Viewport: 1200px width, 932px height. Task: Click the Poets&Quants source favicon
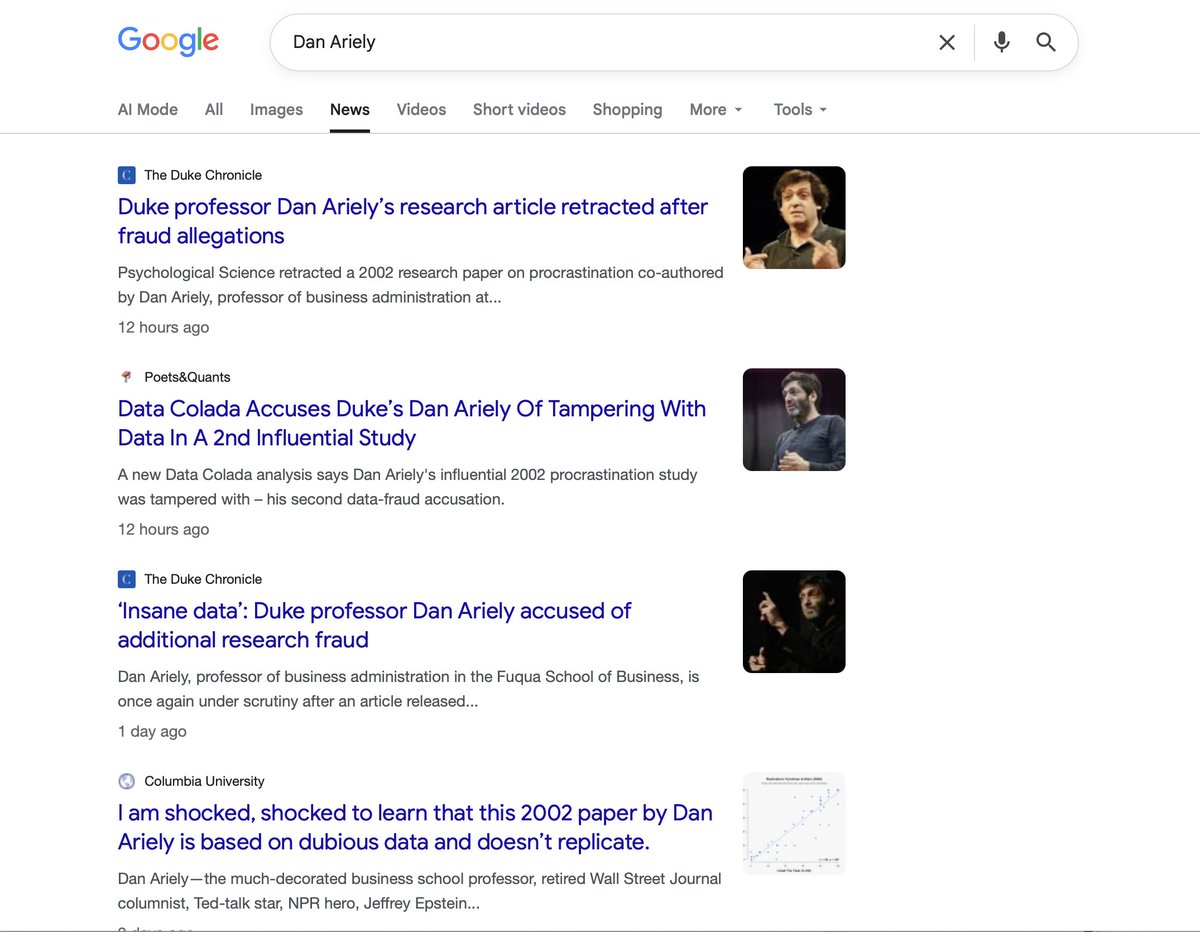tap(126, 377)
